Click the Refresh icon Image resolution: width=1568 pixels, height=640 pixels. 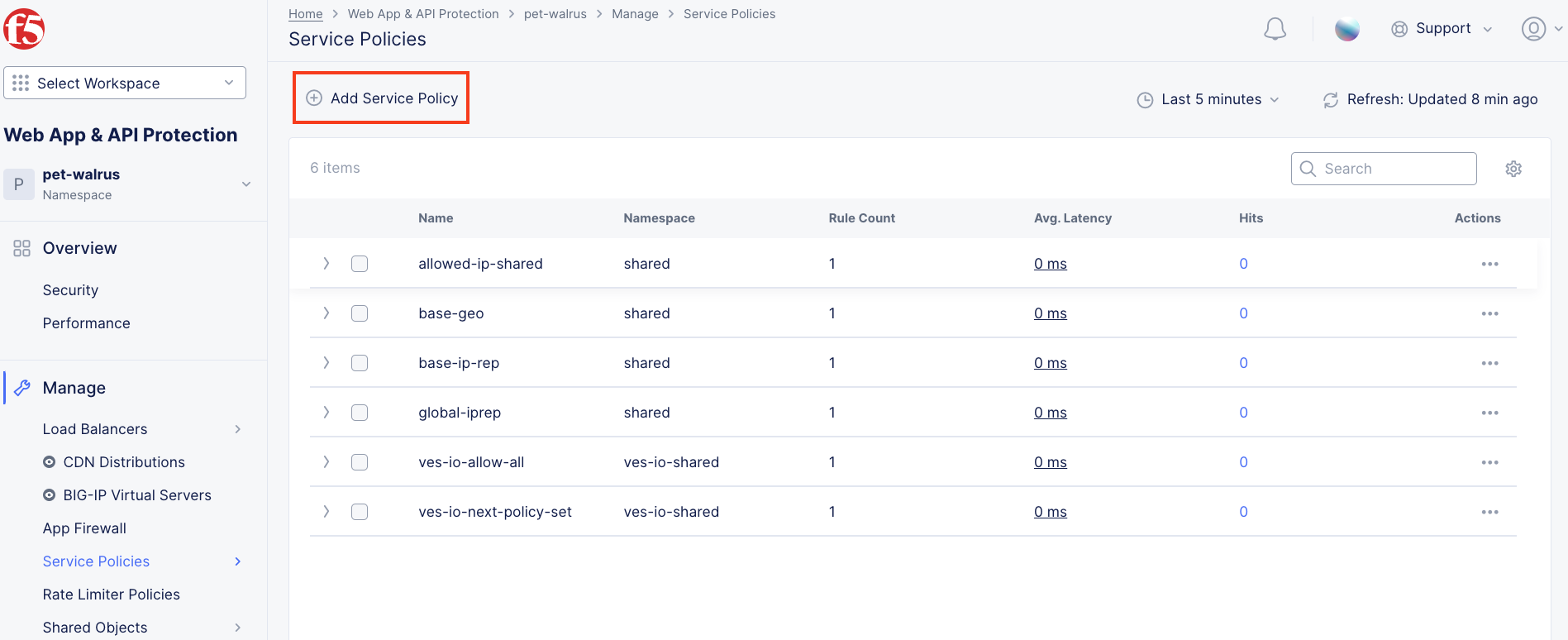(x=1331, y=100)
